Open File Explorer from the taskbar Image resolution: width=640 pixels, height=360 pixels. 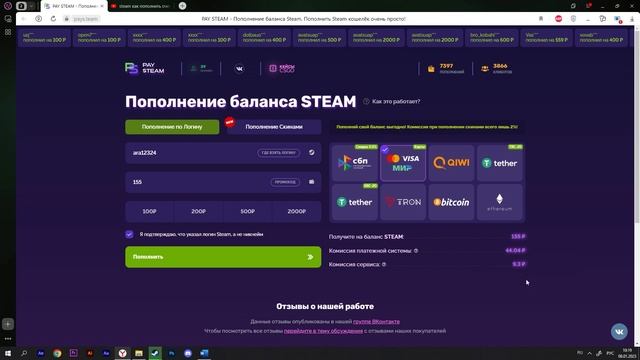(139, 353)
